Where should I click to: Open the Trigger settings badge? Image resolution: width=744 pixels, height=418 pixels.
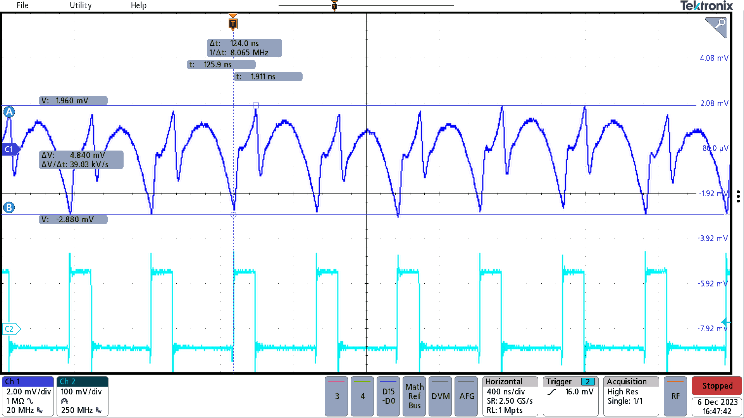coord(570,396)
